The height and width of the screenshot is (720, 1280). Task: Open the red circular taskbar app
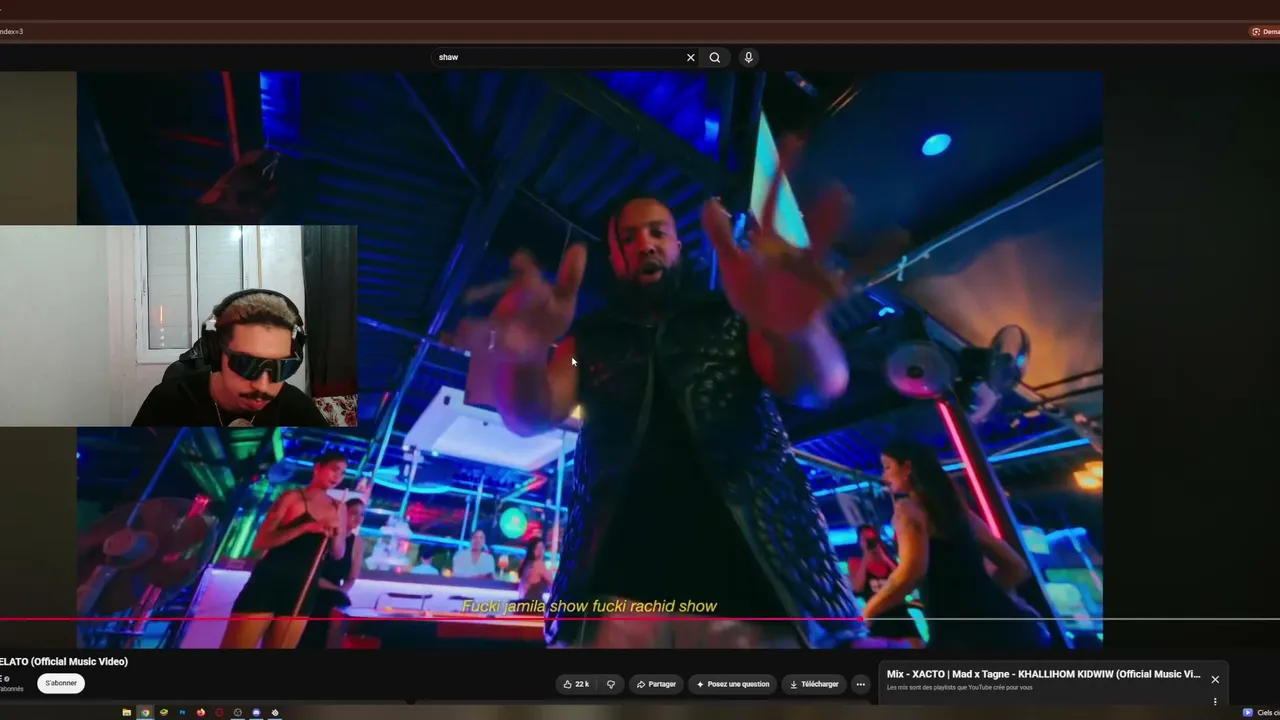[x=219, y=712]
